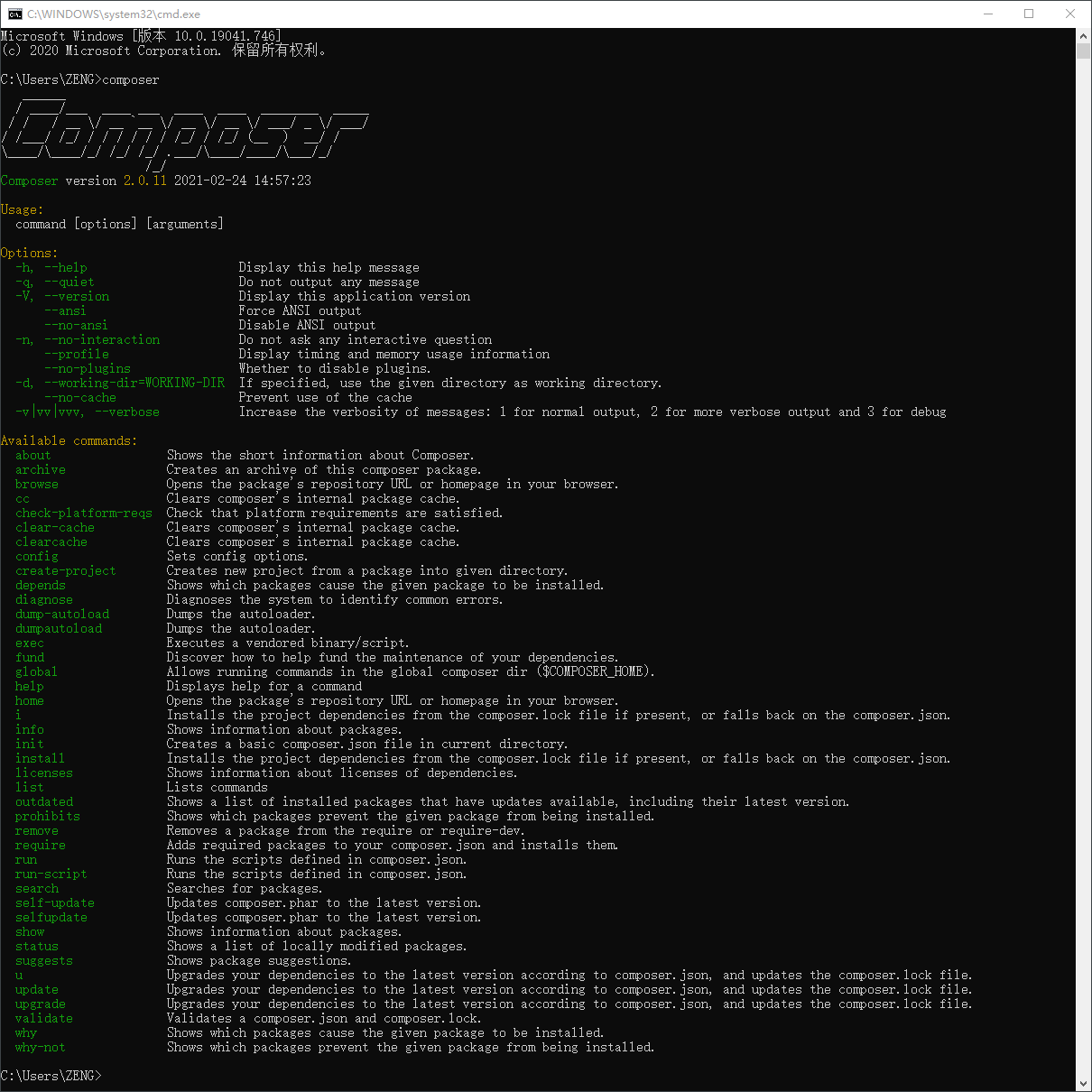Click the '--quiet' option text
The image size is (1092, 1092).
coord(69,282)
